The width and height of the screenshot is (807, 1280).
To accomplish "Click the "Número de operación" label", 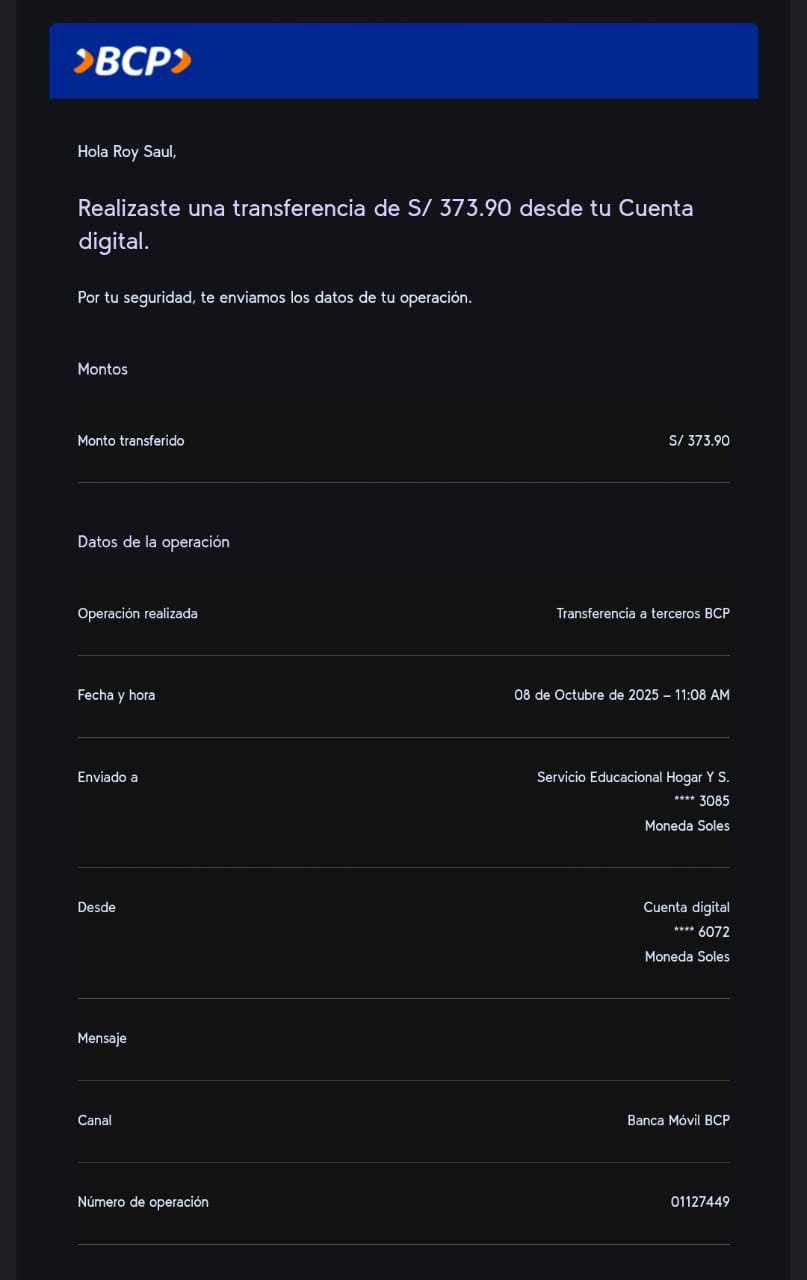I will click(x=143, y=1202).
